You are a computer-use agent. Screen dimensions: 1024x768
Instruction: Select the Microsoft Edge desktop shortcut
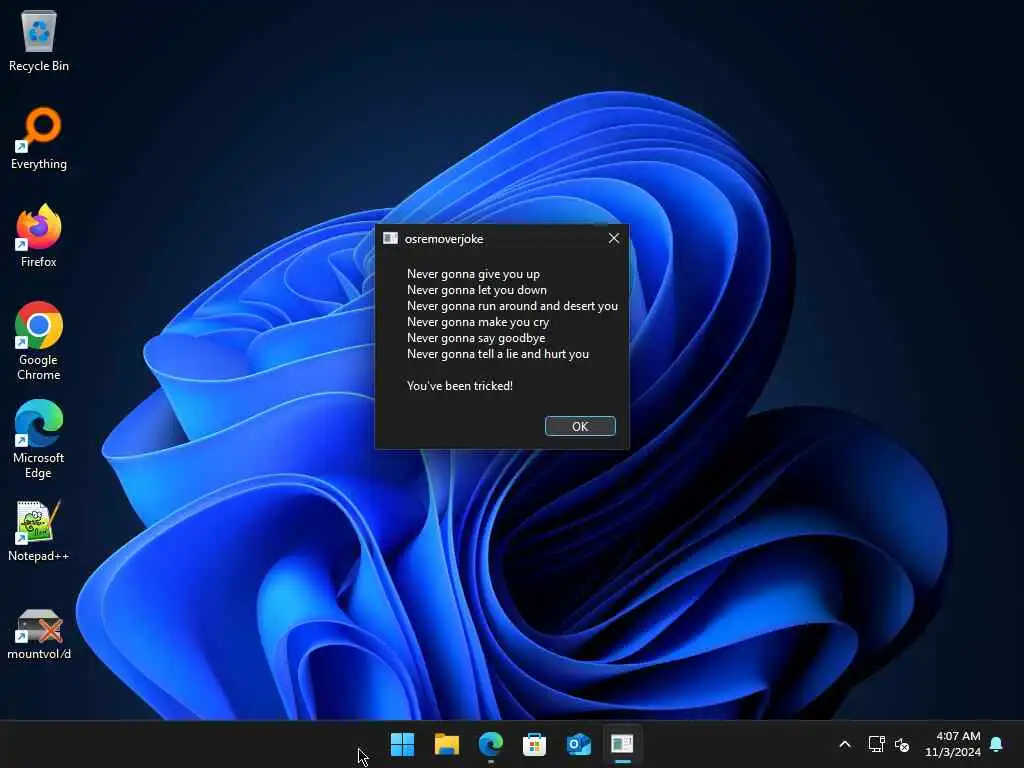pos(39,439)
